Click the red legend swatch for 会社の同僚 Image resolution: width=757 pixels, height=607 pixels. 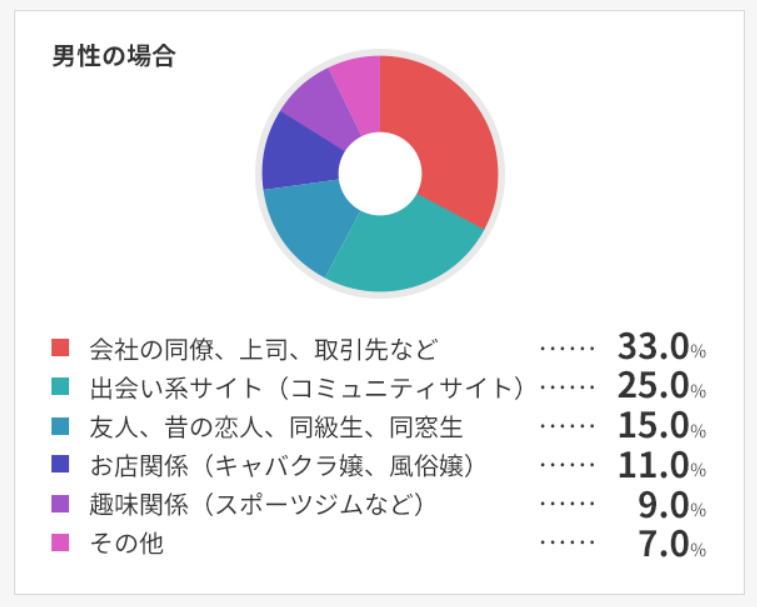tap(60, 348)
